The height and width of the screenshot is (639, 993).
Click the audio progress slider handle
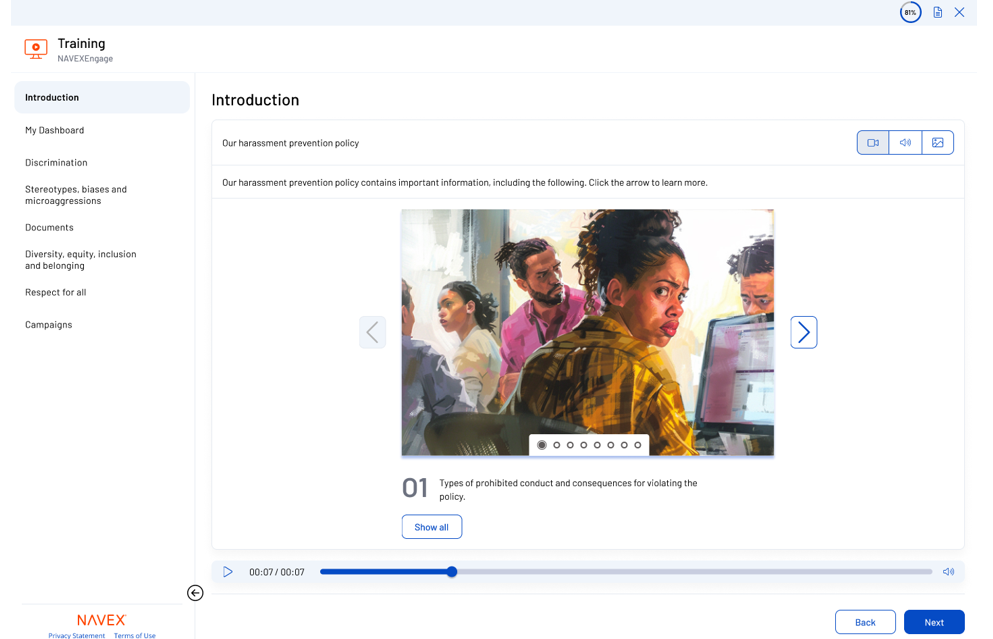[x=452, y=572]
